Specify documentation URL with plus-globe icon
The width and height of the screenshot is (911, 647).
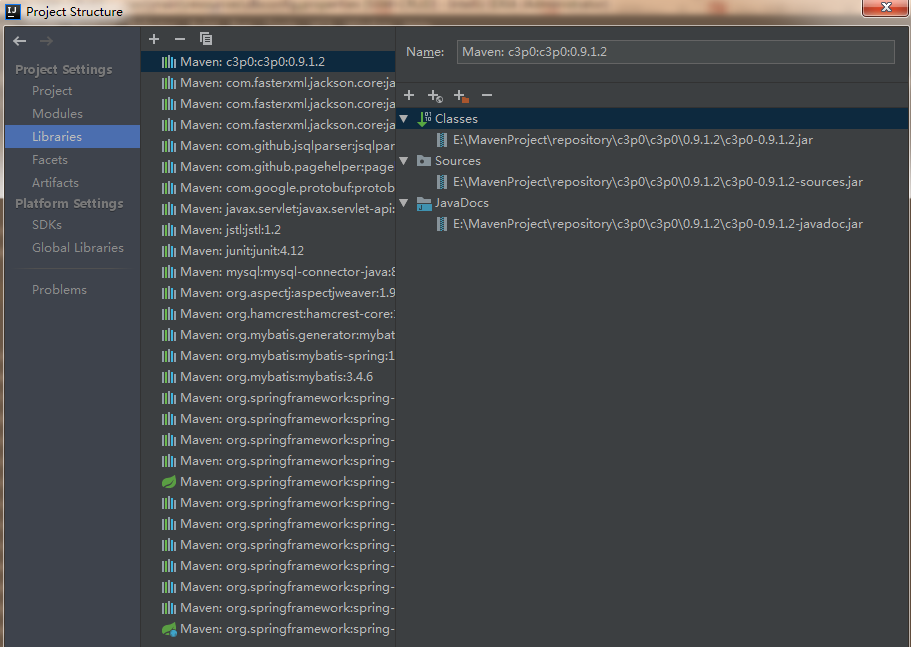tap(435, 96)
